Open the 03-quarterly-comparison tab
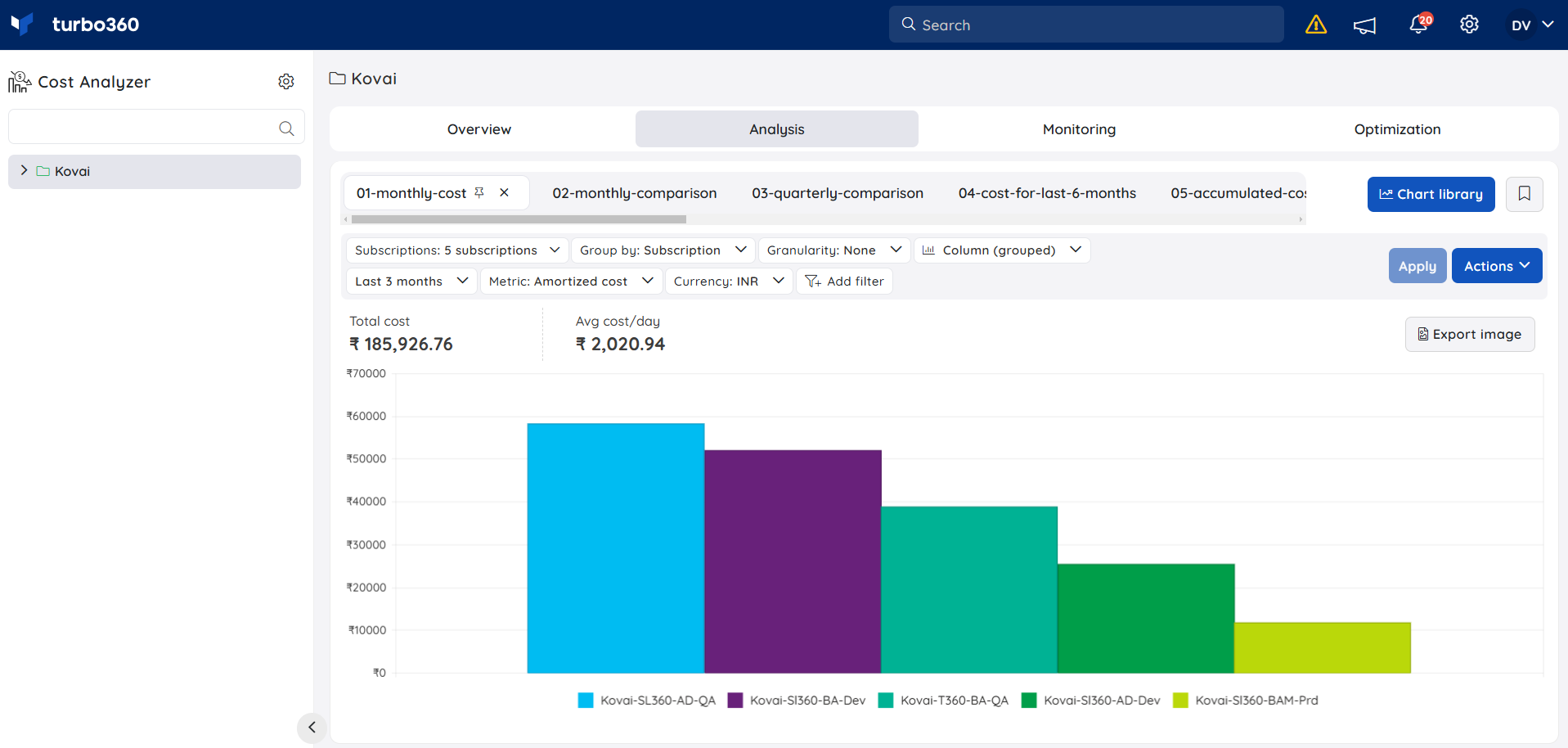 pyautogui.click(x=838, y=193)
